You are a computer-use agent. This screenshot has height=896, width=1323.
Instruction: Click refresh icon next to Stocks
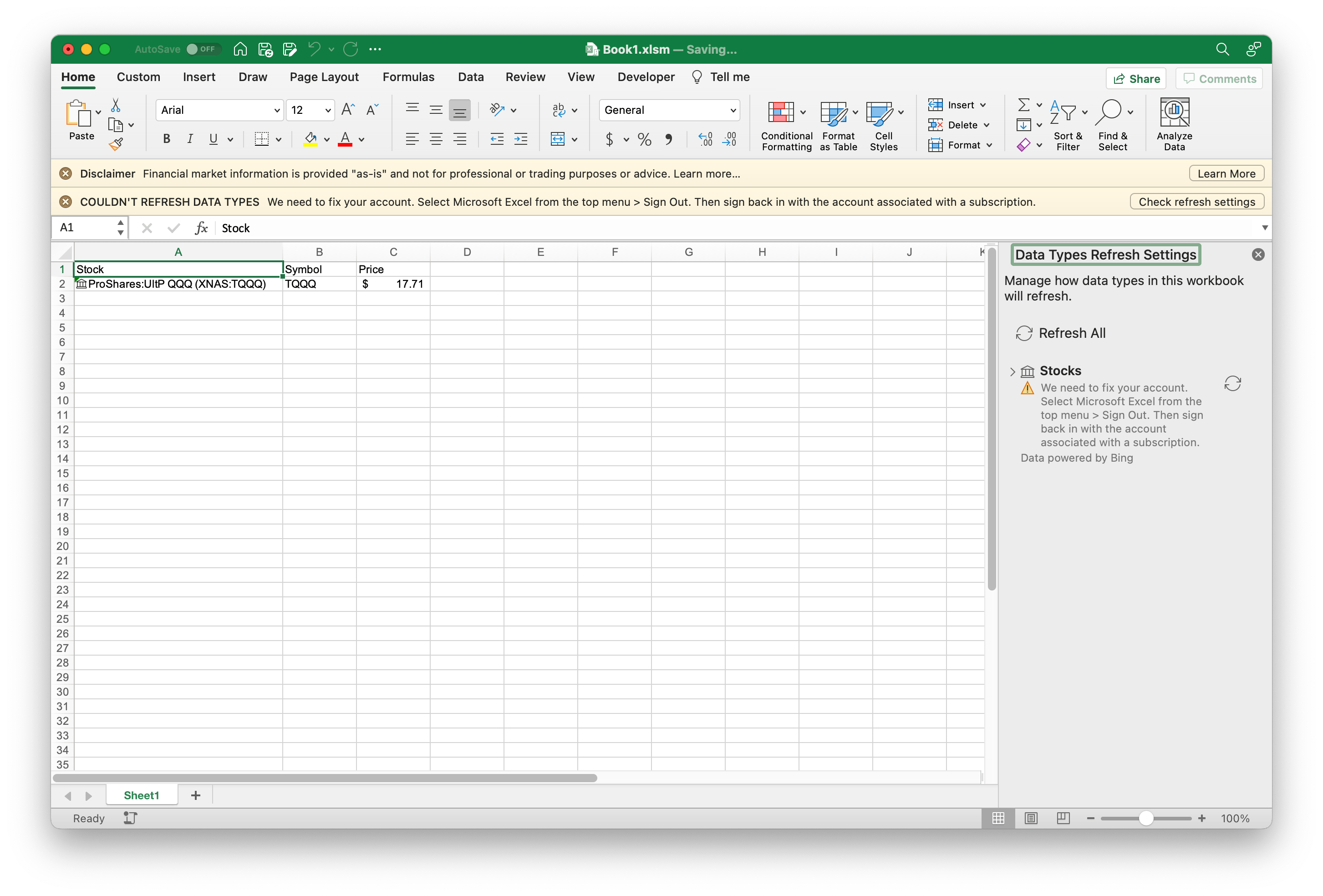point(1232,384)
